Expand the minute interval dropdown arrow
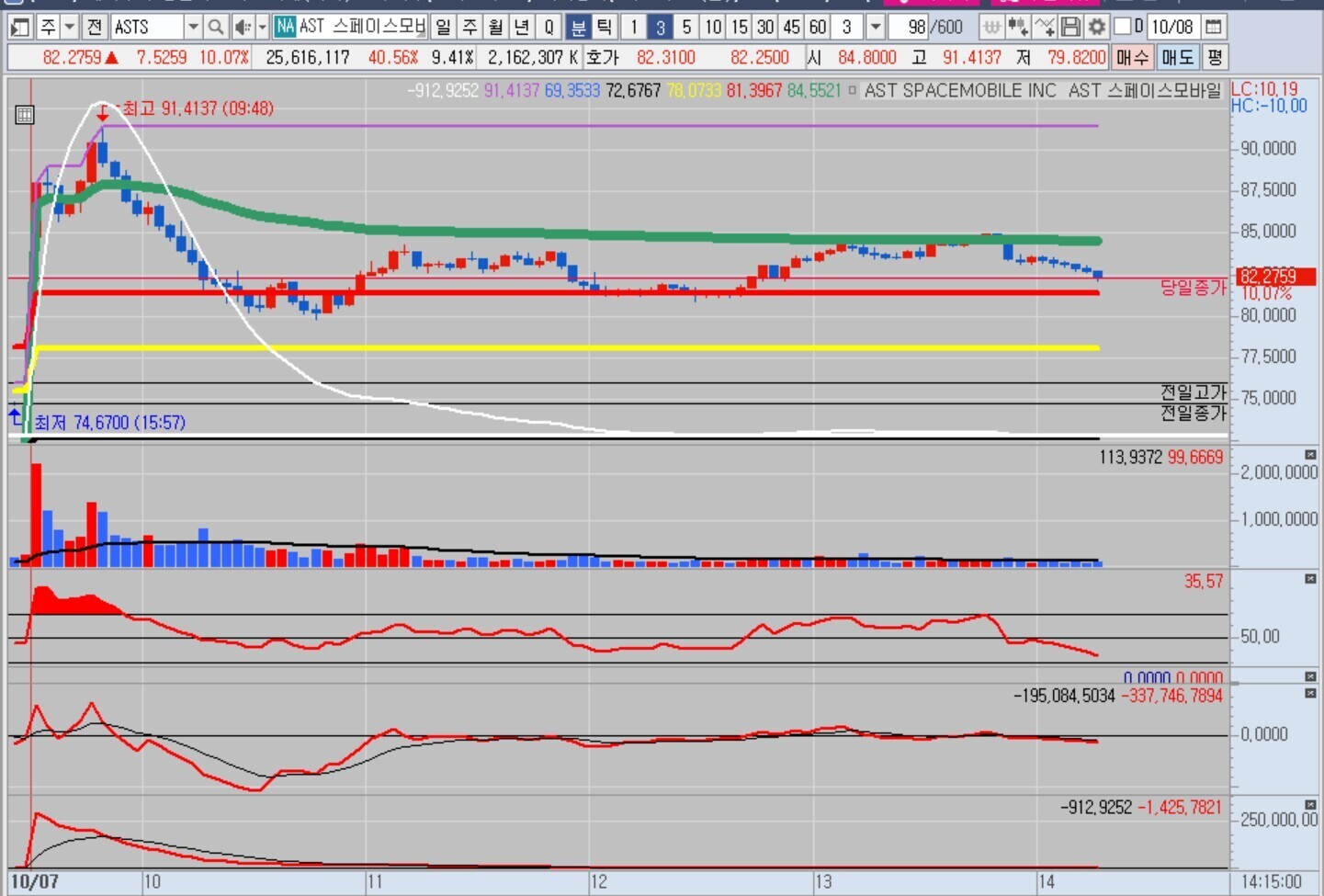 click(876, 27)
